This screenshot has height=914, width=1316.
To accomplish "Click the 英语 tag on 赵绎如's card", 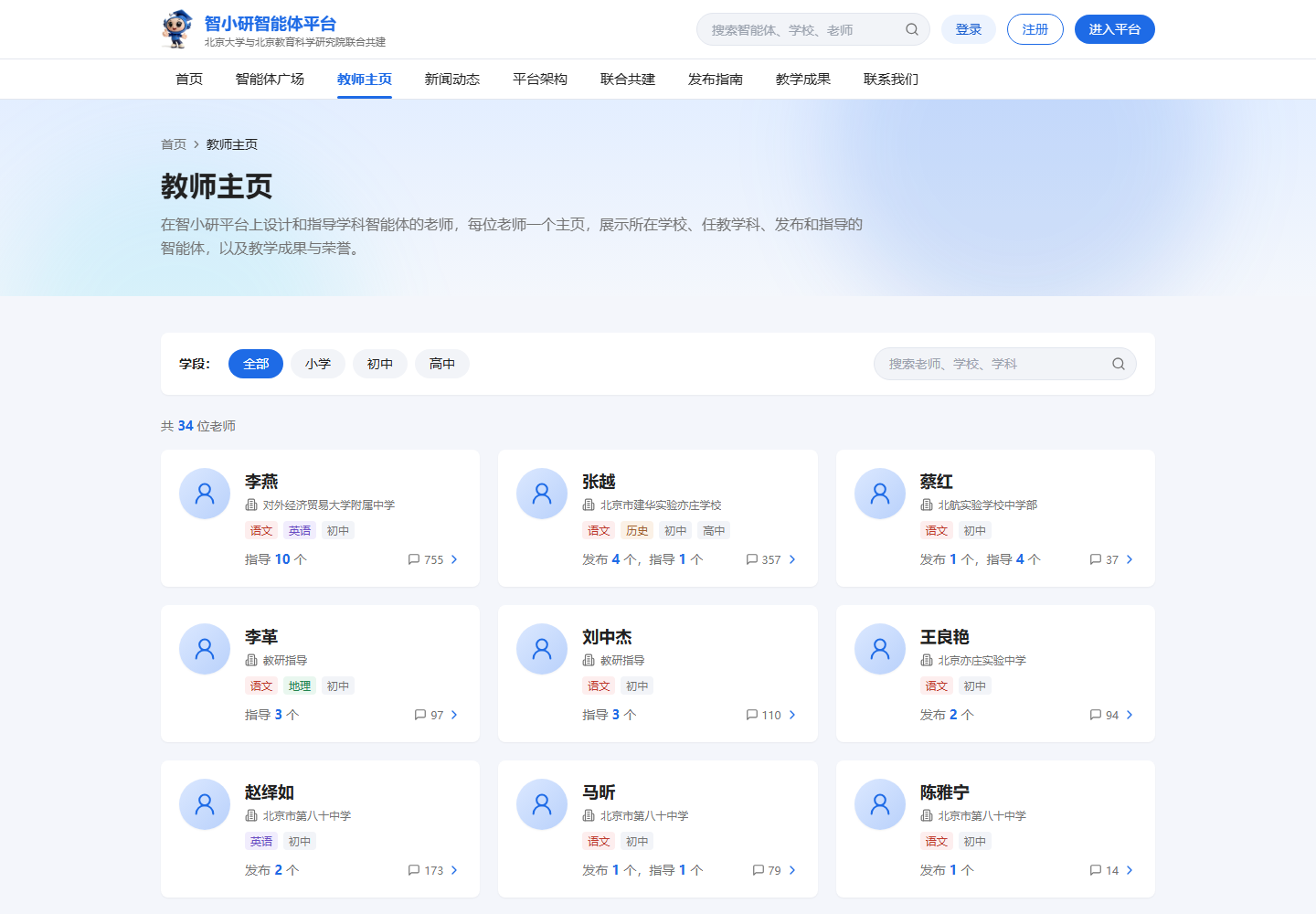I will pos(261,841).
